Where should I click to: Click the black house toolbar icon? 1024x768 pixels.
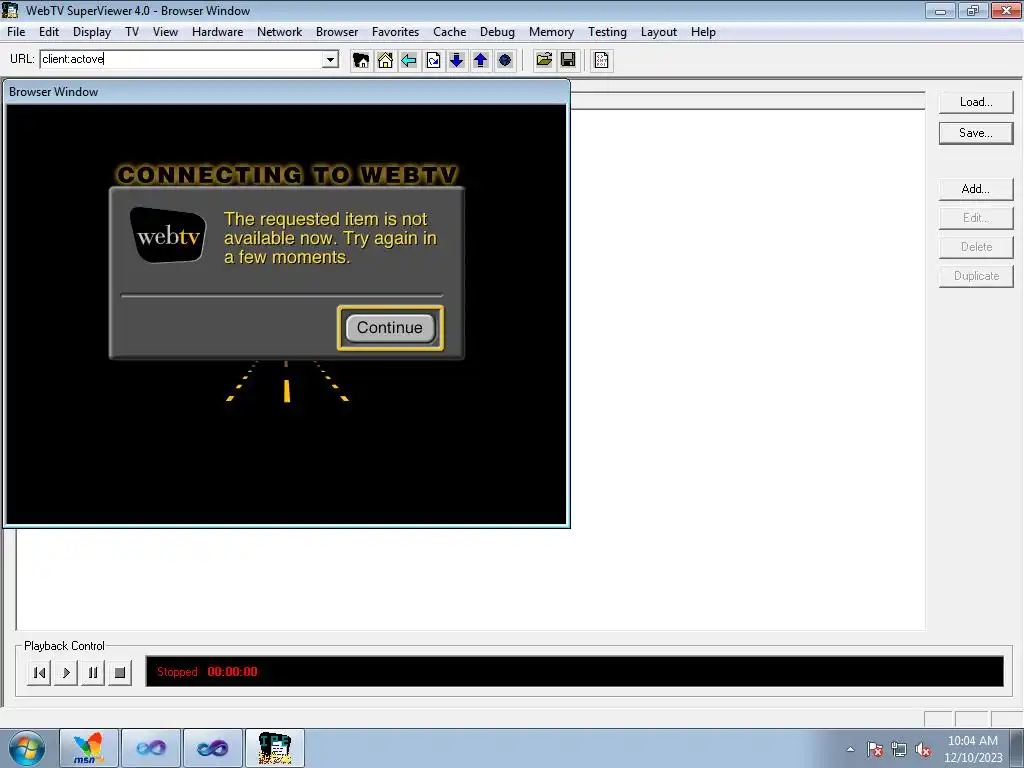pyautogui.click(x=360, y=60)
